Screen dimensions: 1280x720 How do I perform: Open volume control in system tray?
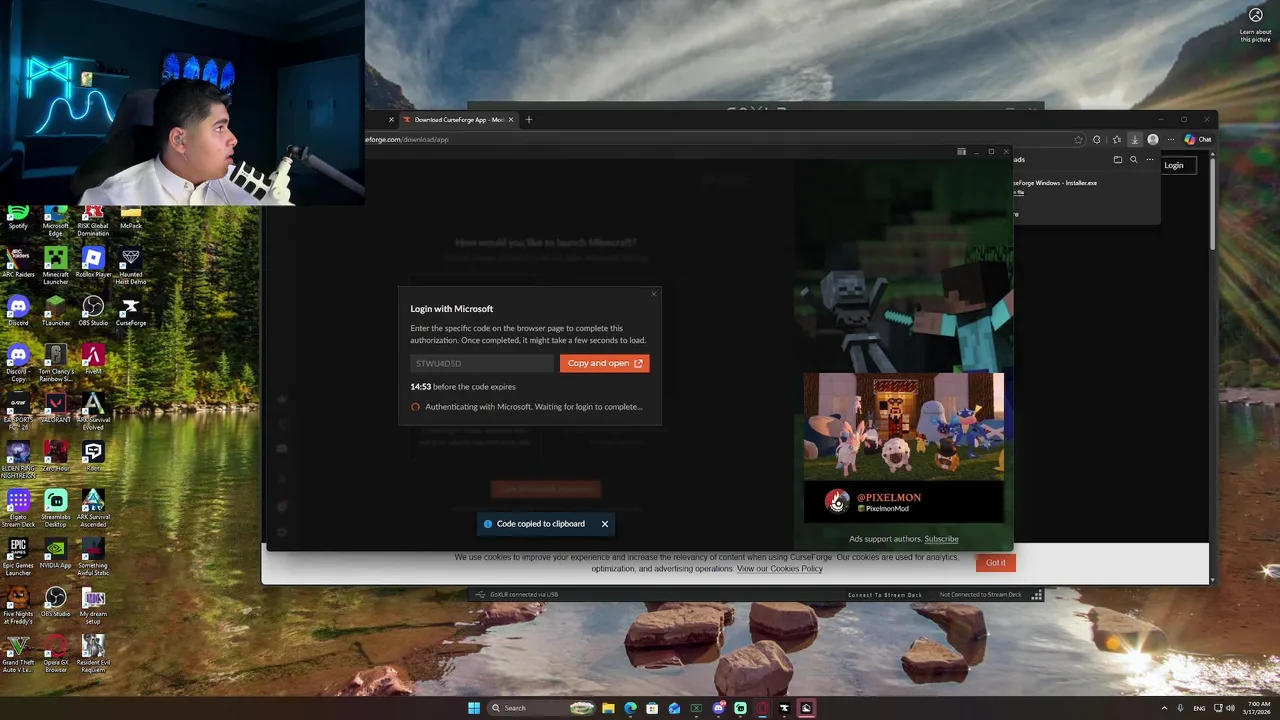(x=1229, y=708)
